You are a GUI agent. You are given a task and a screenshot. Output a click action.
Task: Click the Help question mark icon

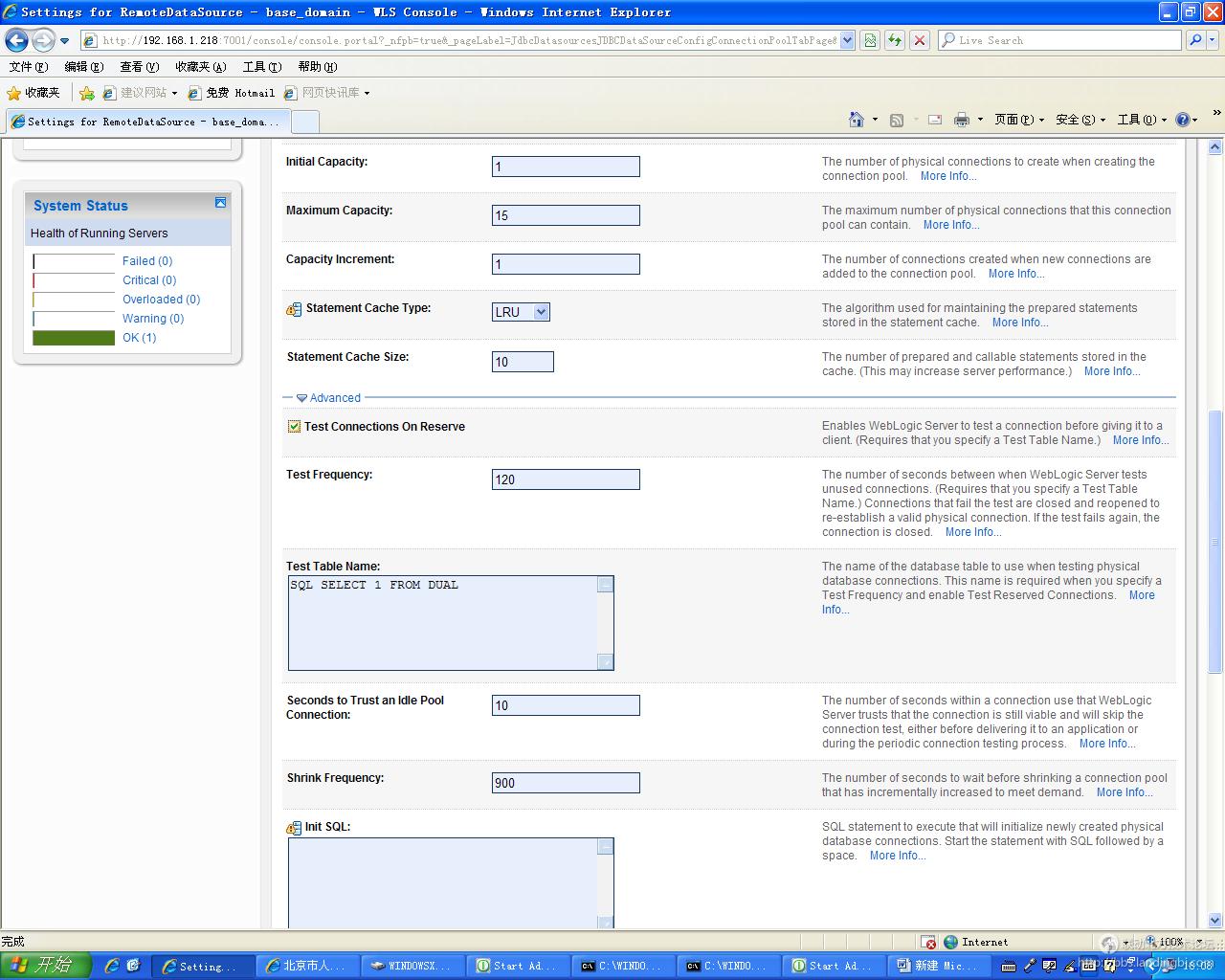coord(1182,120)
